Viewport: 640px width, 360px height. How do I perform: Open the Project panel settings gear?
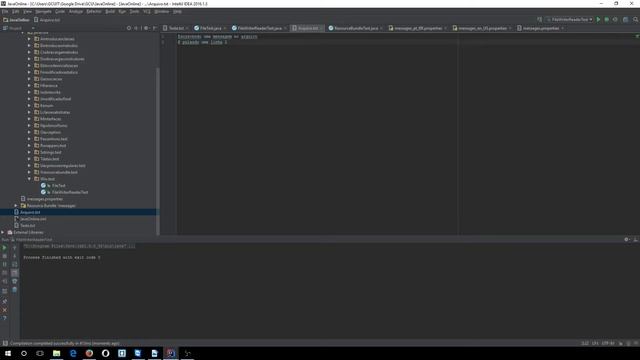coord(146,28)
